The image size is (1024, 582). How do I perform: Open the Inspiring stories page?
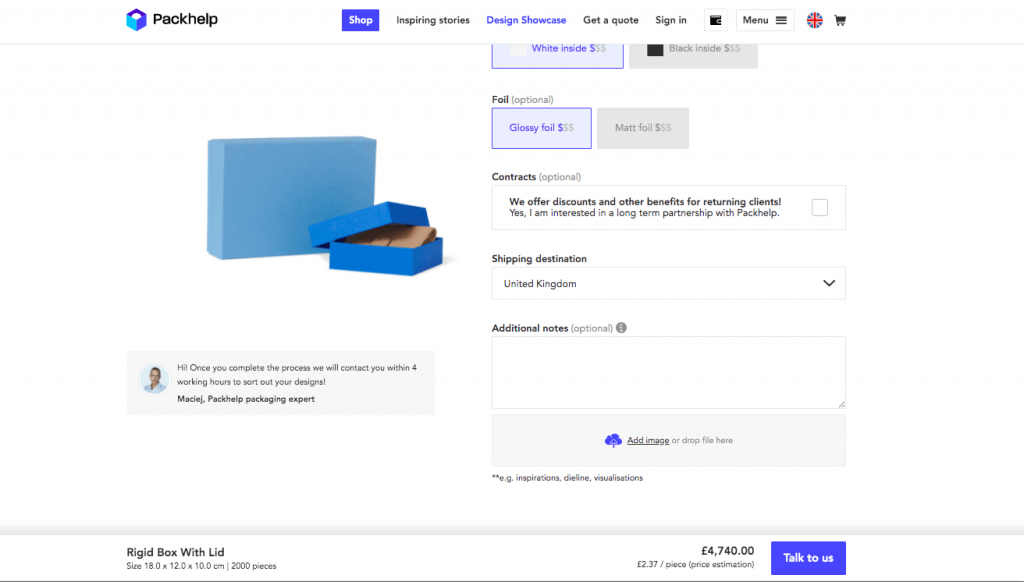click(x=432, y=19)
